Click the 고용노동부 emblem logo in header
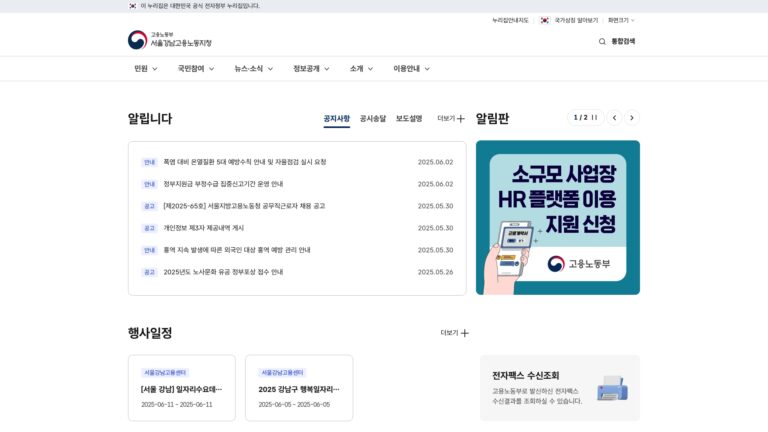This screenshot has height=432, width=768. [137, 40]
